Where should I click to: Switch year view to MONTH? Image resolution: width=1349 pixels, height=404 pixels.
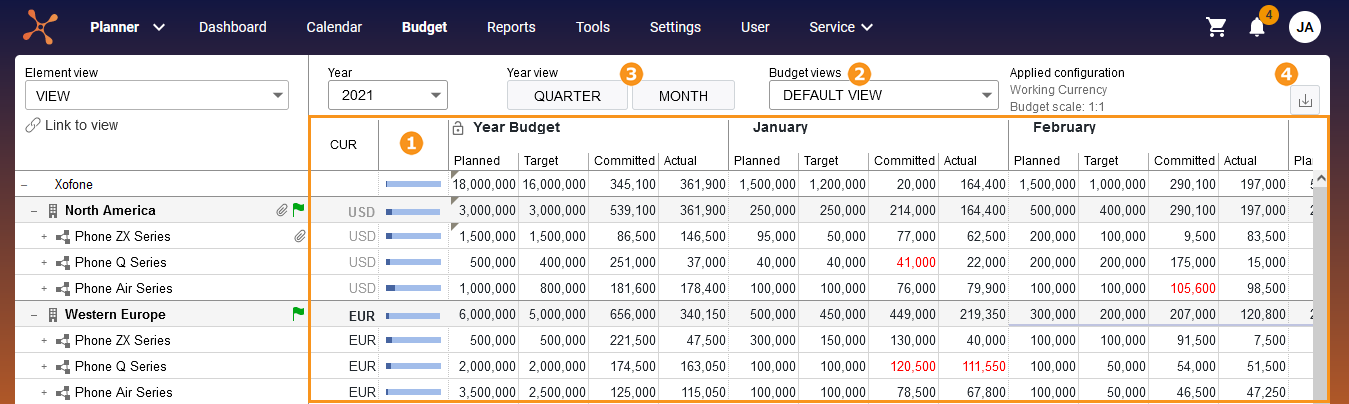point(683,96)
